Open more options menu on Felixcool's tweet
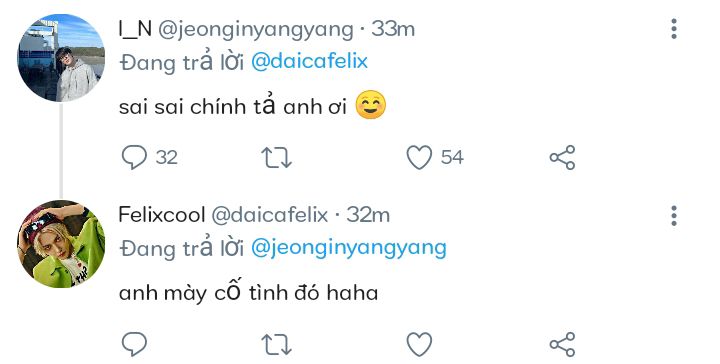 click(x=674, y=215)
